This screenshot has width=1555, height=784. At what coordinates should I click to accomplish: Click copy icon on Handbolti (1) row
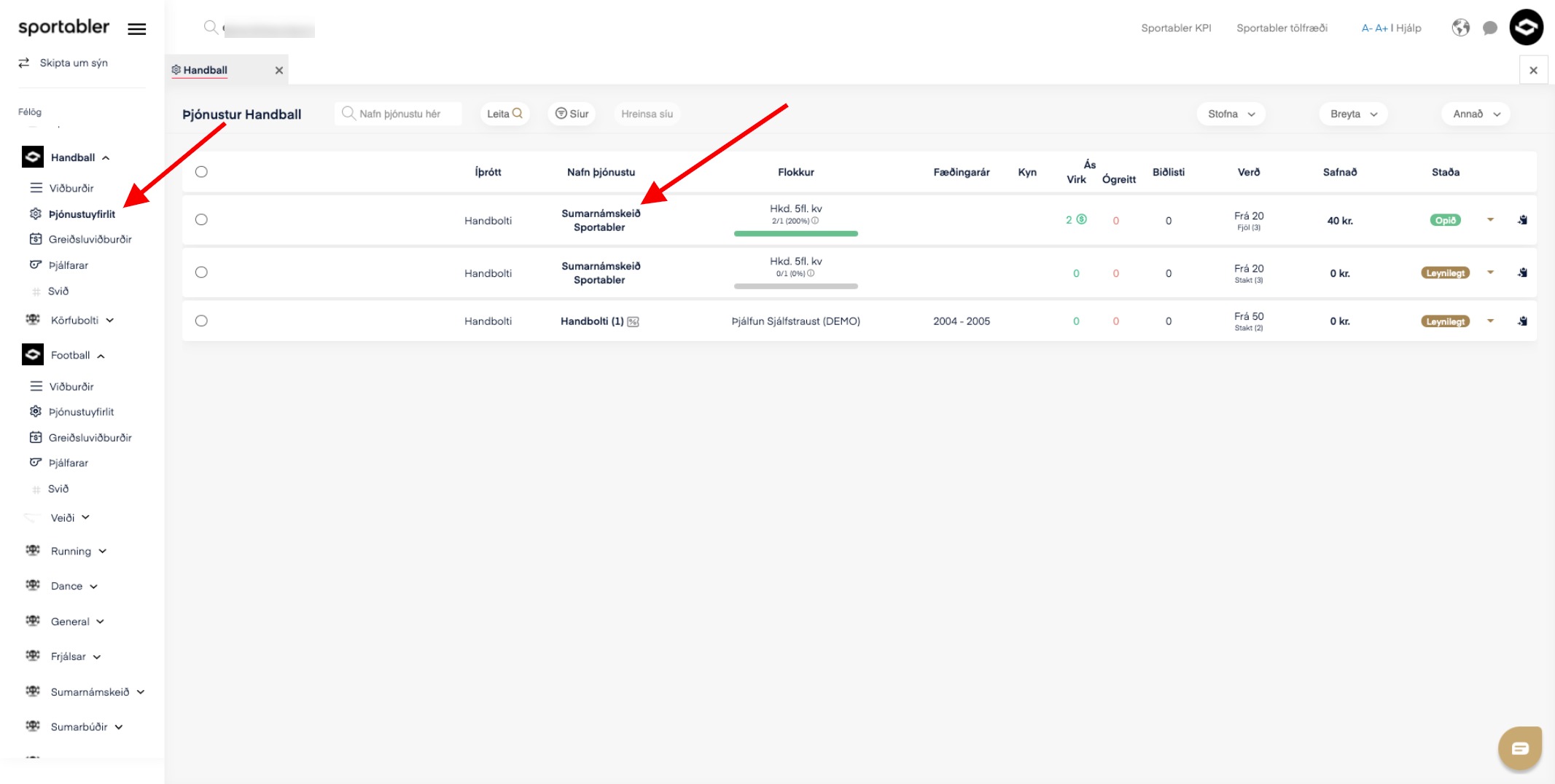coord(1523,321)
